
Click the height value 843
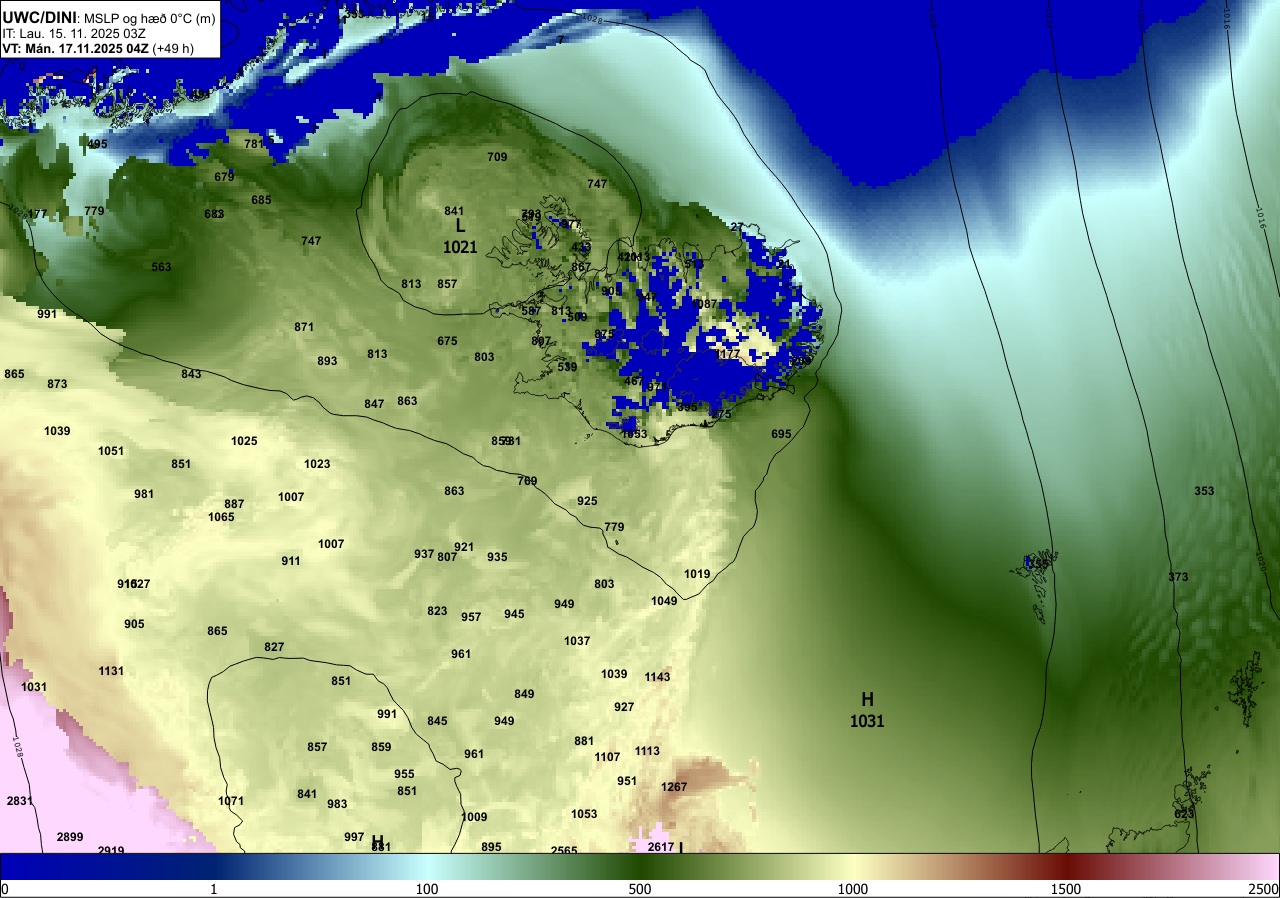click(x=191, y=374)
